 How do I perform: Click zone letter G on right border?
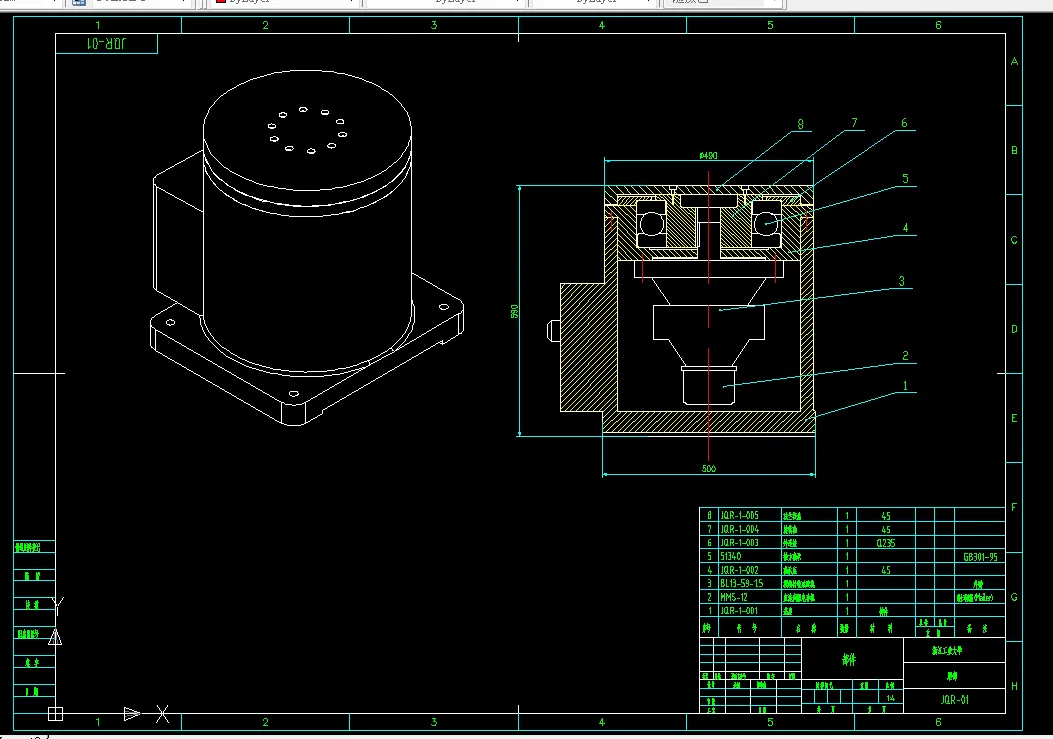1014,597
